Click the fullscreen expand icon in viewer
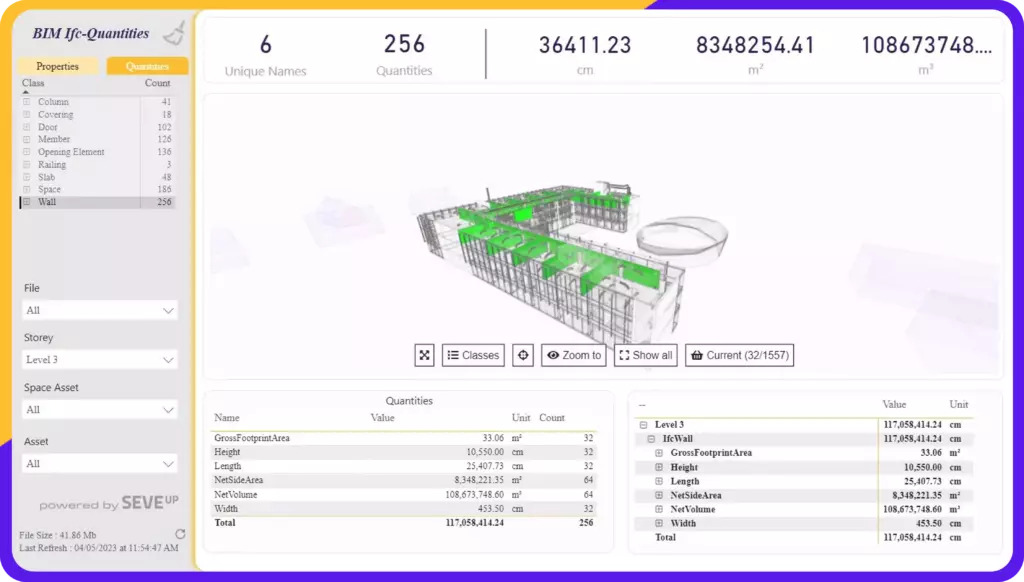 424,355
